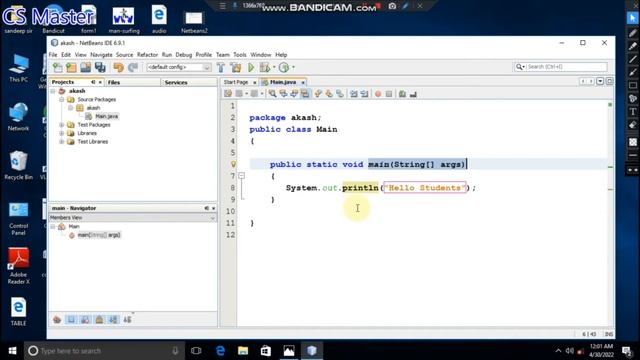Click the Last Edit icon in editor toolbar
Screen dimensions: 640x360
point(228,94)
